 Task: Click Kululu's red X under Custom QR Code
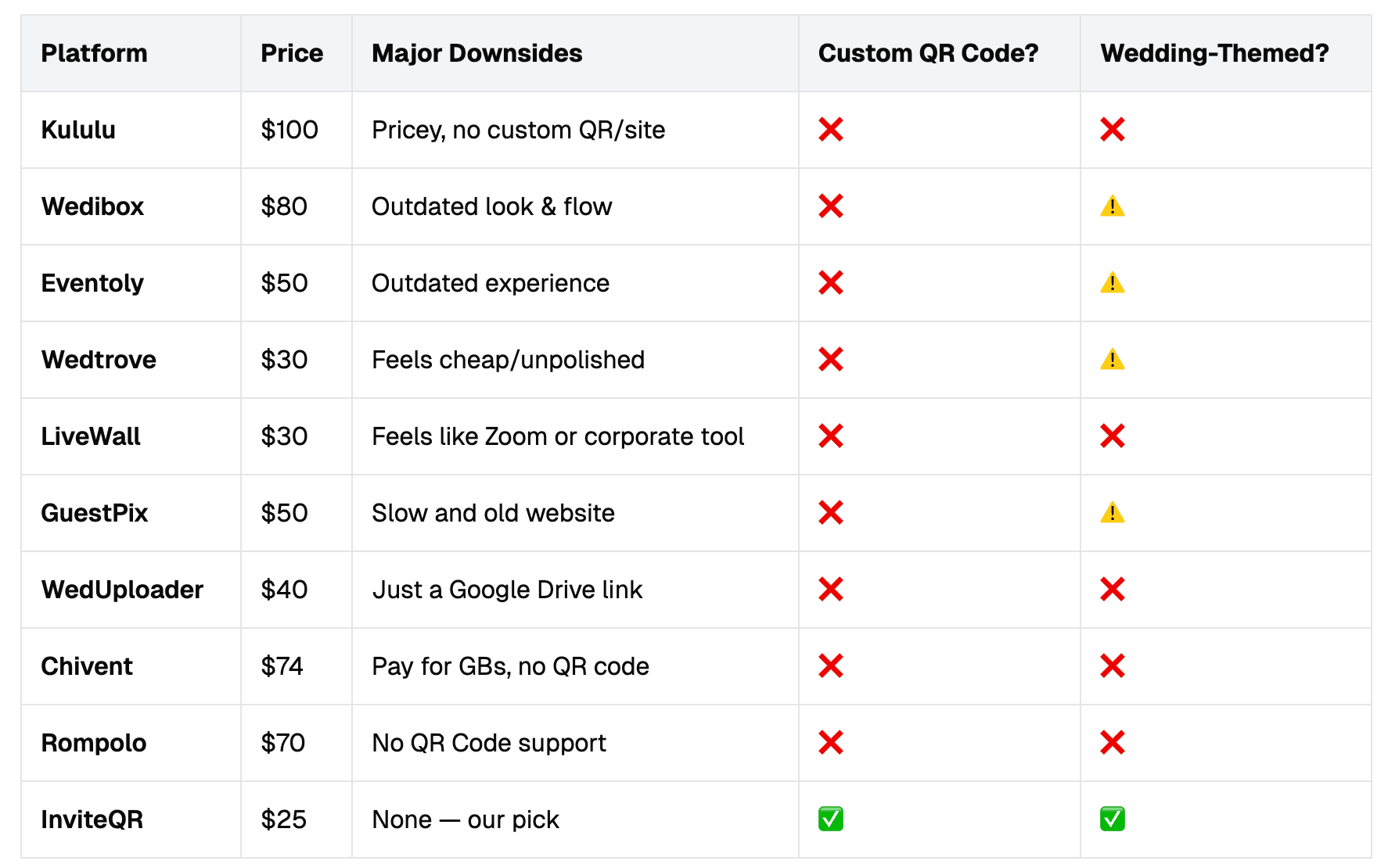pyautogui.click(x=830, y=130)
